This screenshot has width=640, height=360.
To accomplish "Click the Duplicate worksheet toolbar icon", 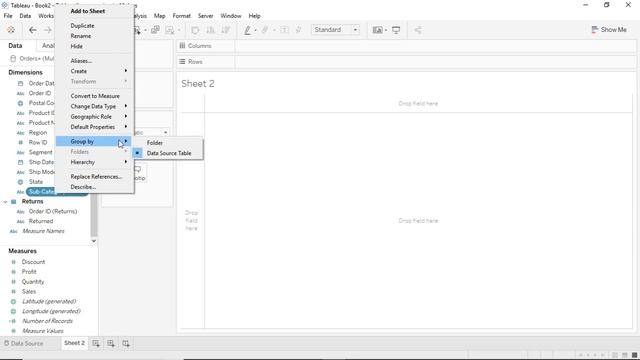I will tap(155, 30).
